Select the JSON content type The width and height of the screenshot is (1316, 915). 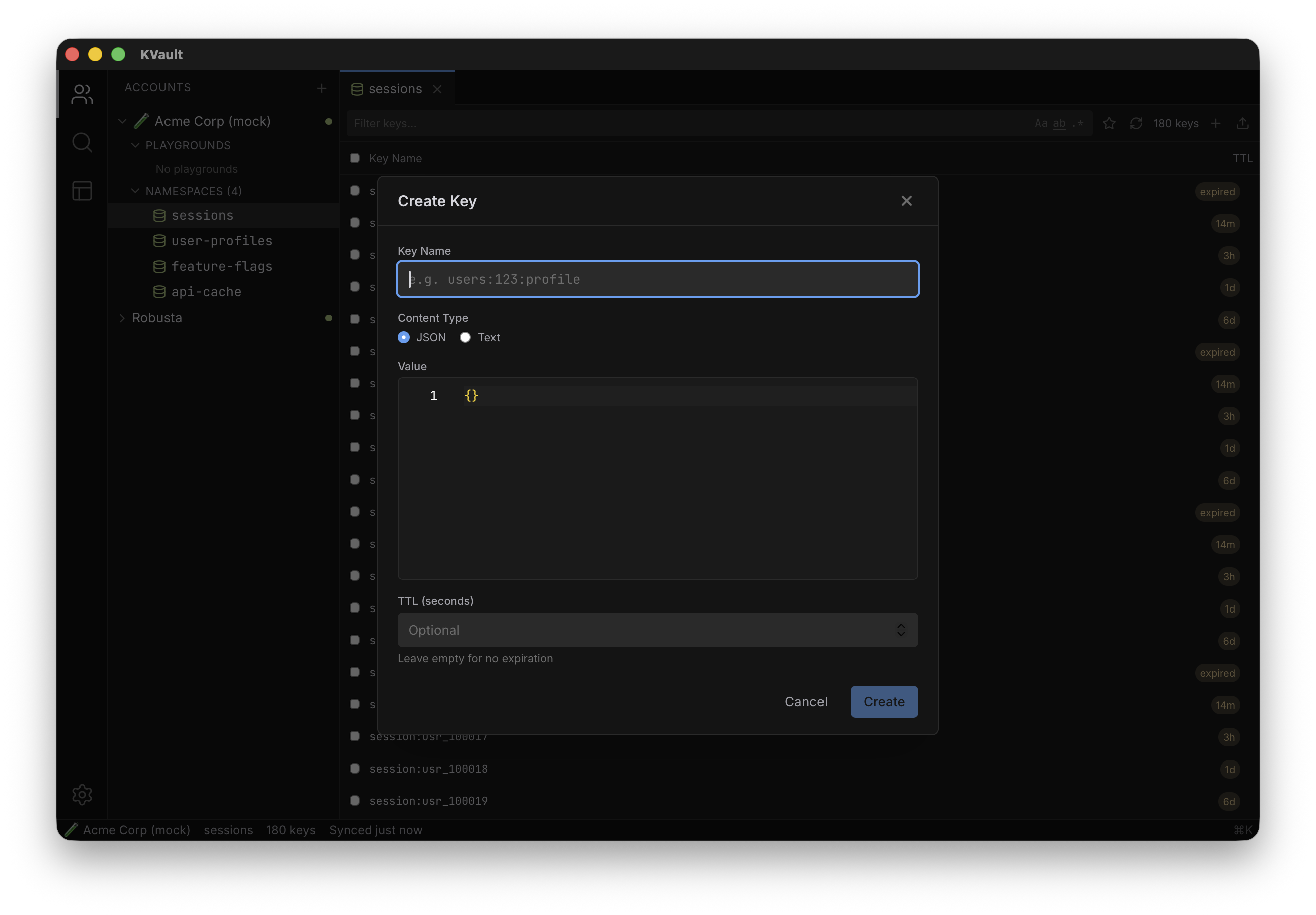404,337
